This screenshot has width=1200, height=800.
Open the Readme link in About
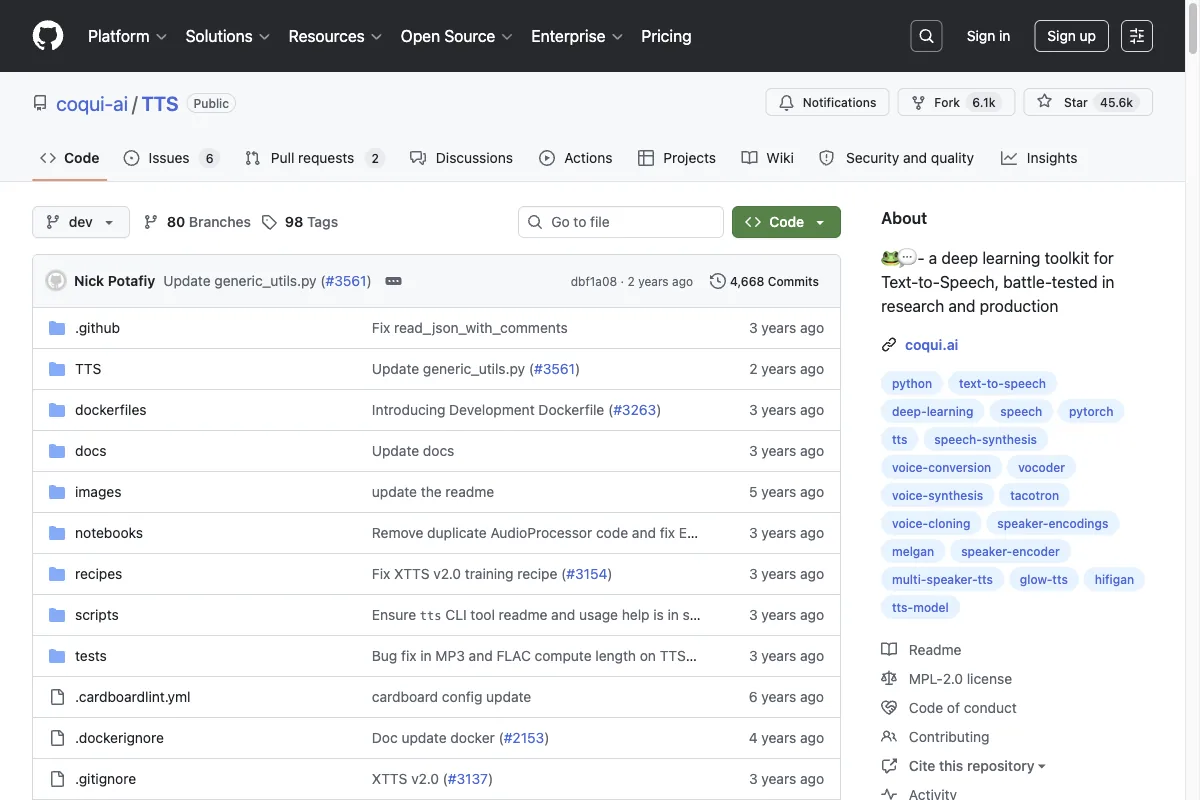pos(921,650)
